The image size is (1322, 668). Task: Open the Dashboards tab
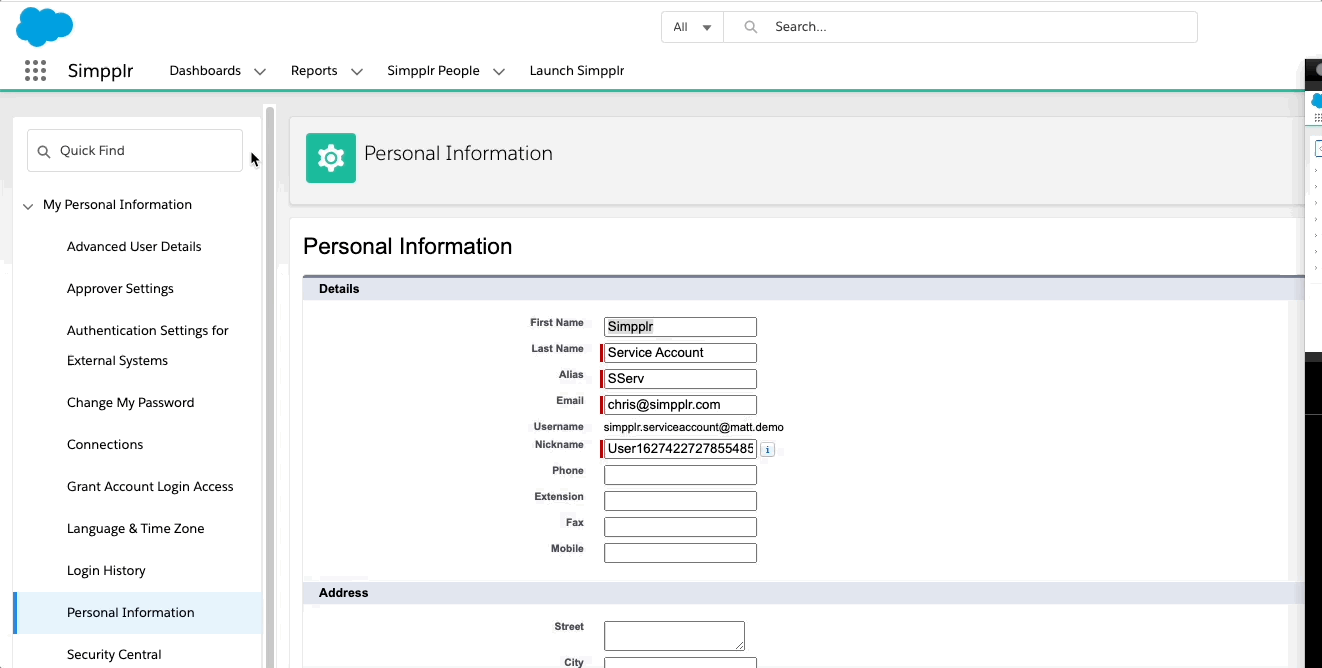205,71
